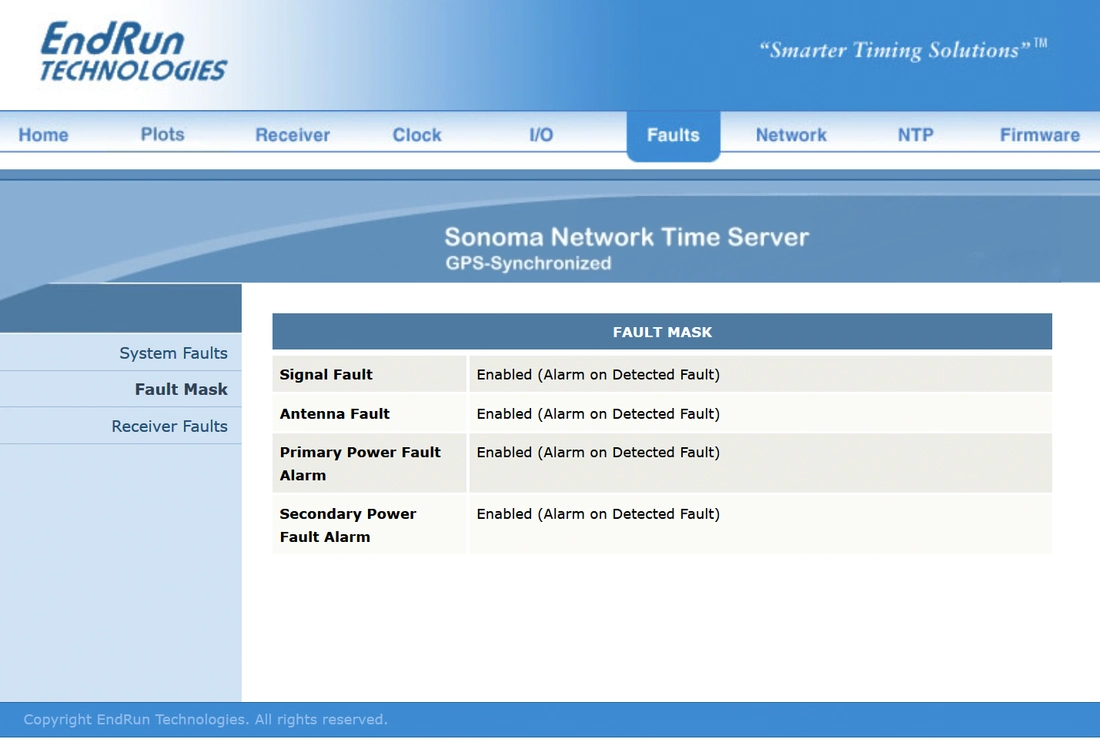Click Antenna Fault's Enabled status value
The height and width of the screenshot is (749, 1100).
598,414
